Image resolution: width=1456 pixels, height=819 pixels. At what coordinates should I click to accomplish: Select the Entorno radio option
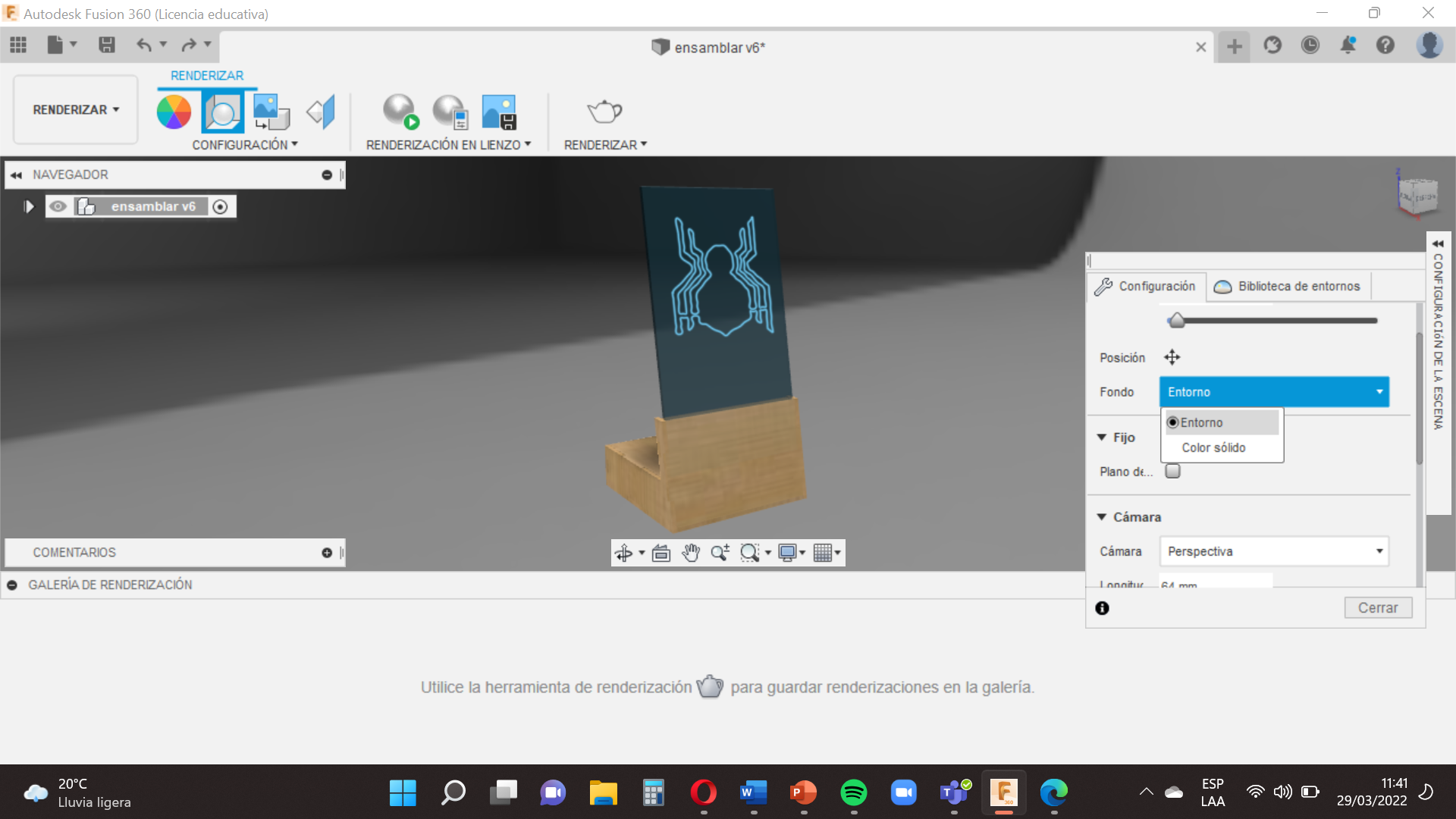[x=1222, y=422]
